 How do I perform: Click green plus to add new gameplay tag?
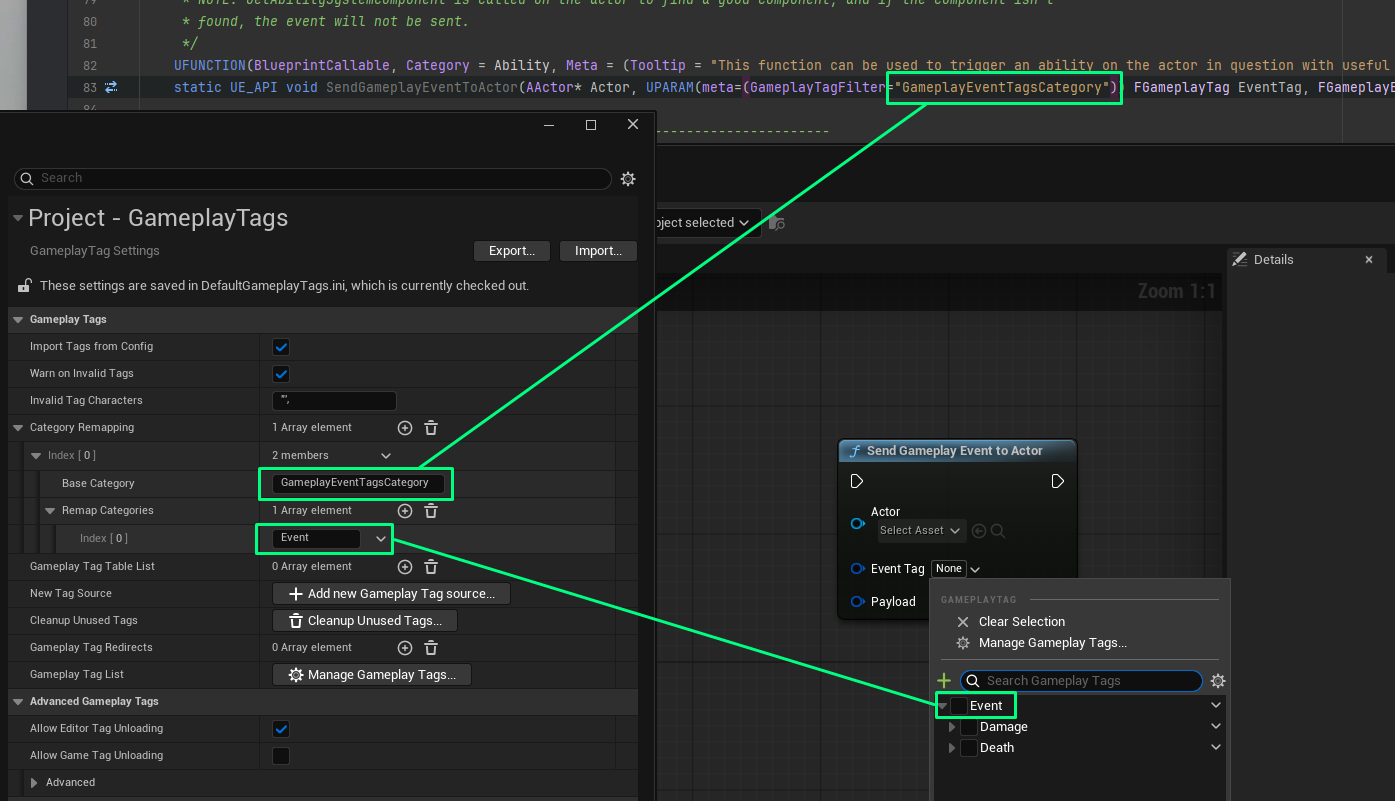(944, 681)
